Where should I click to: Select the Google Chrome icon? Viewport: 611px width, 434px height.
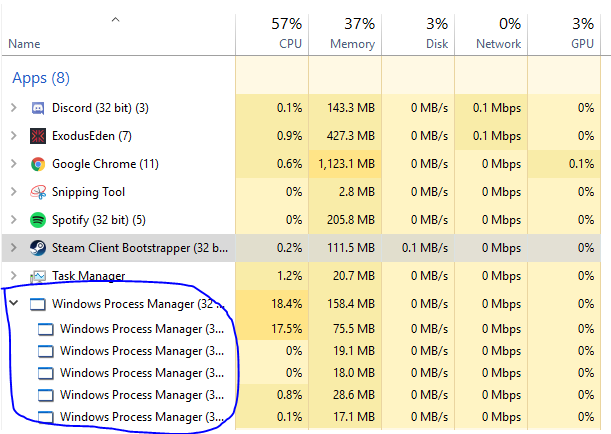[x=38, y=164]
